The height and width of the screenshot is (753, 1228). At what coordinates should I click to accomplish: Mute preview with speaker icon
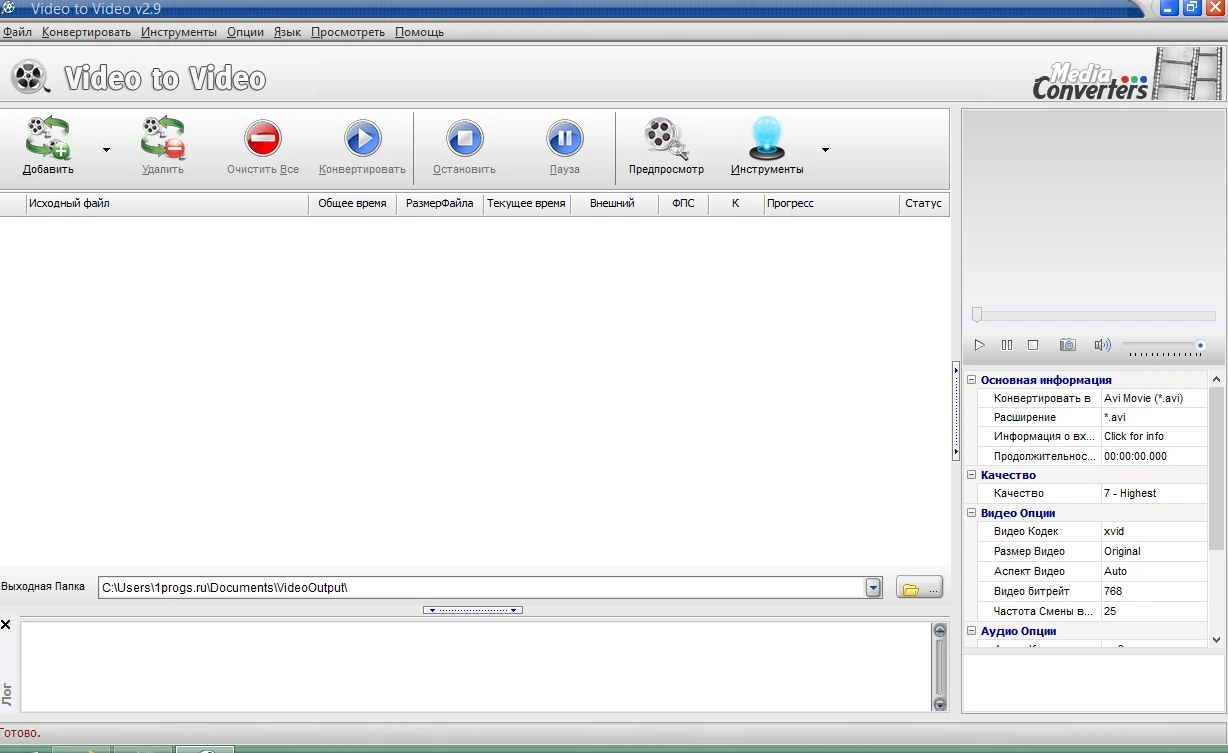(1102, 345)
